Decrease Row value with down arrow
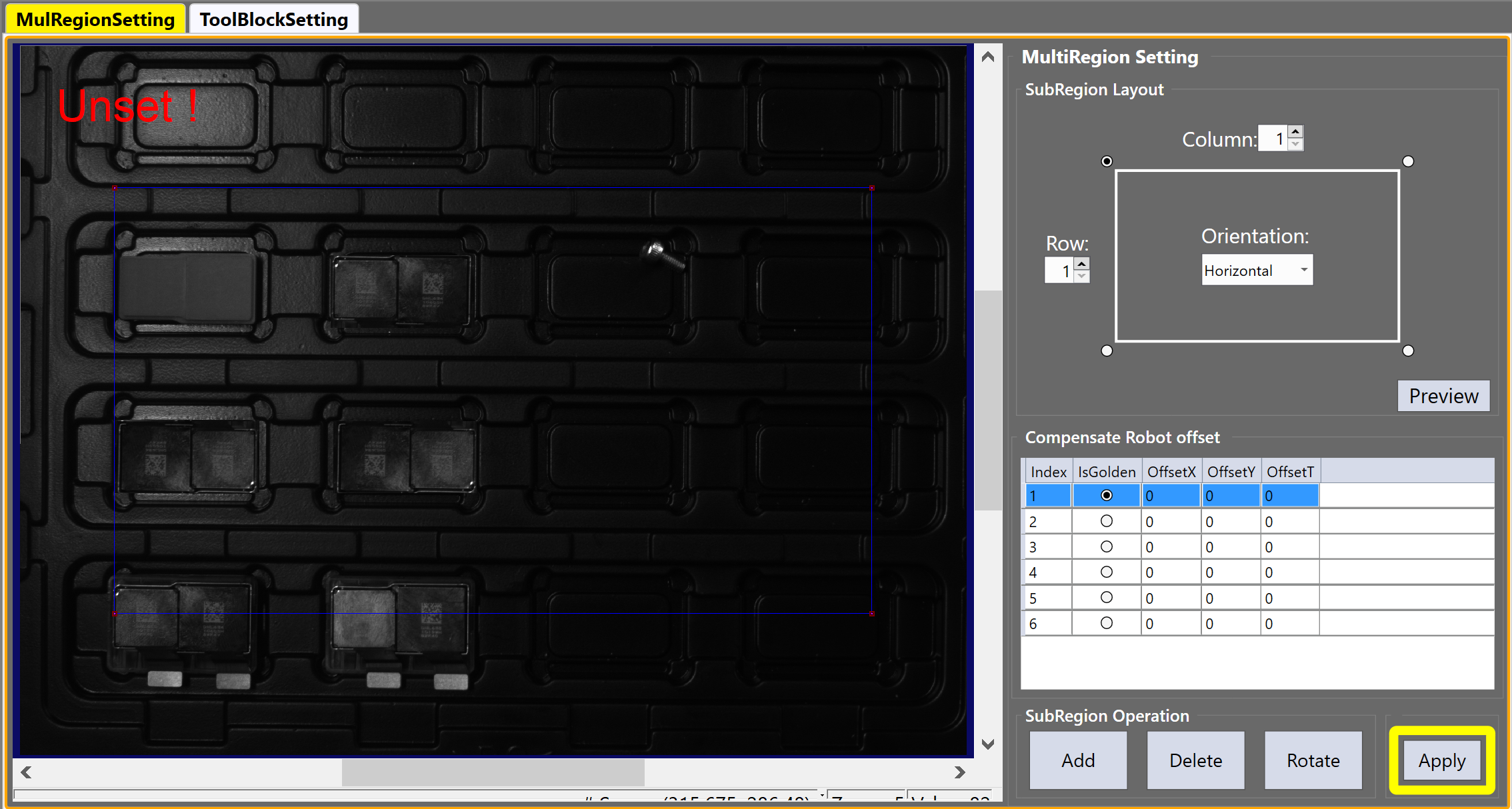The height and width of the screenshot is (809, 1512). click(1081, 277)
